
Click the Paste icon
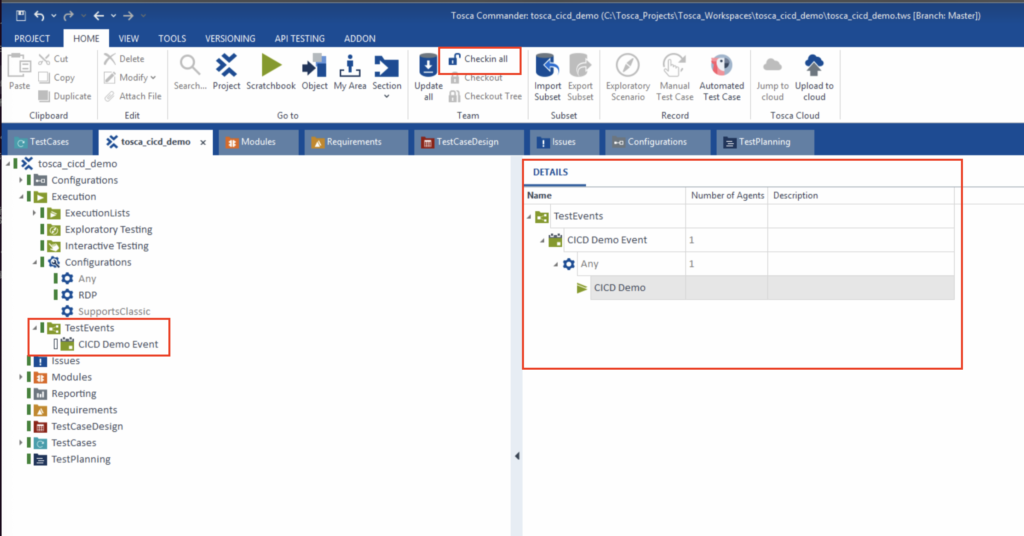[19, 72]
